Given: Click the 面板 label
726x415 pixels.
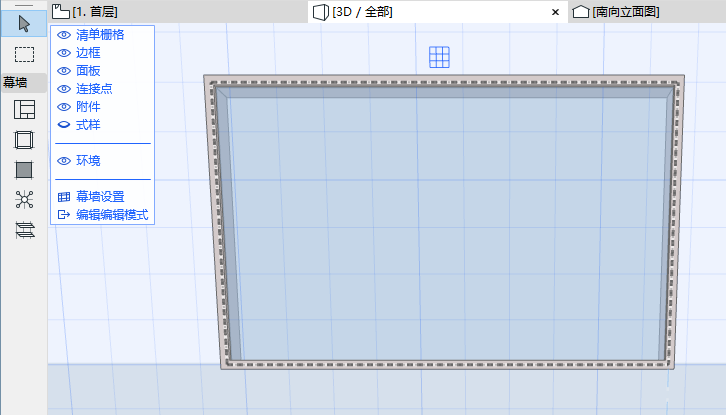Looking at the screenshot, I should (x=88, y=71).
